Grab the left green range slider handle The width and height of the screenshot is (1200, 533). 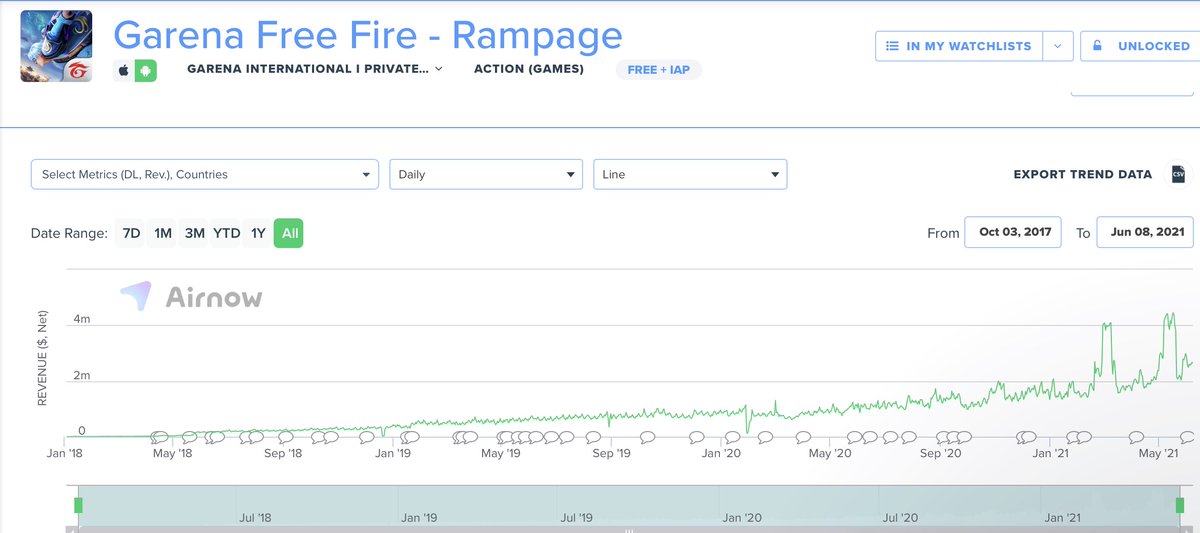pyautogui.click(x=78, y=505)
